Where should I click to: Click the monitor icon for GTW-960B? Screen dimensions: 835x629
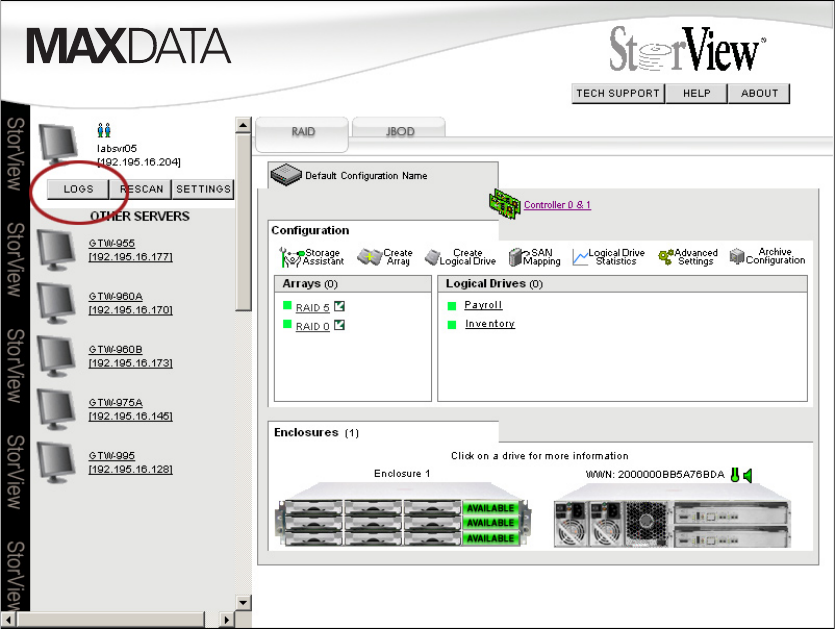click(x=56, y=357)
